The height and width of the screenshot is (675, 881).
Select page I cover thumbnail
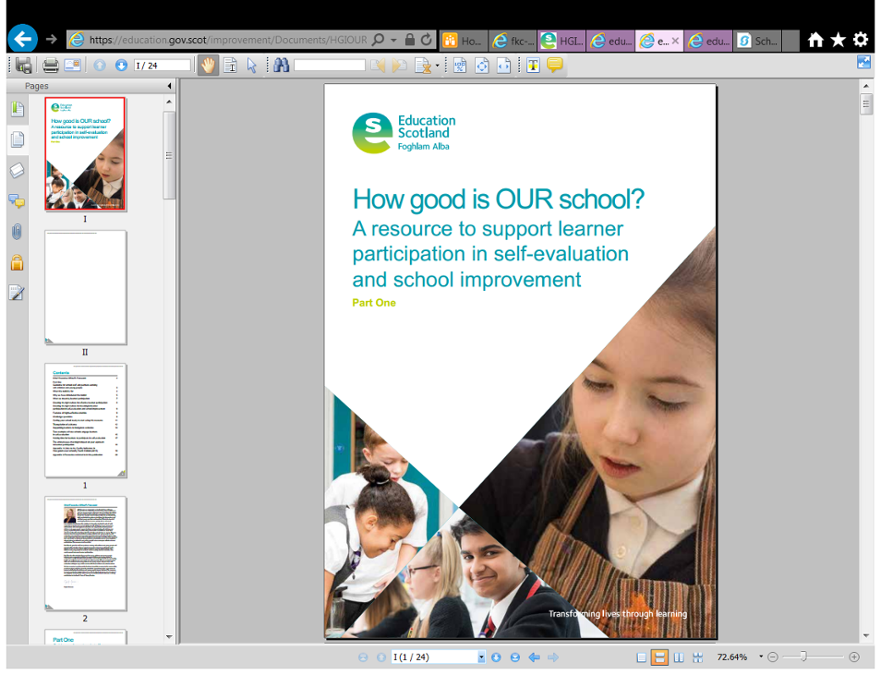coord(85,154)
